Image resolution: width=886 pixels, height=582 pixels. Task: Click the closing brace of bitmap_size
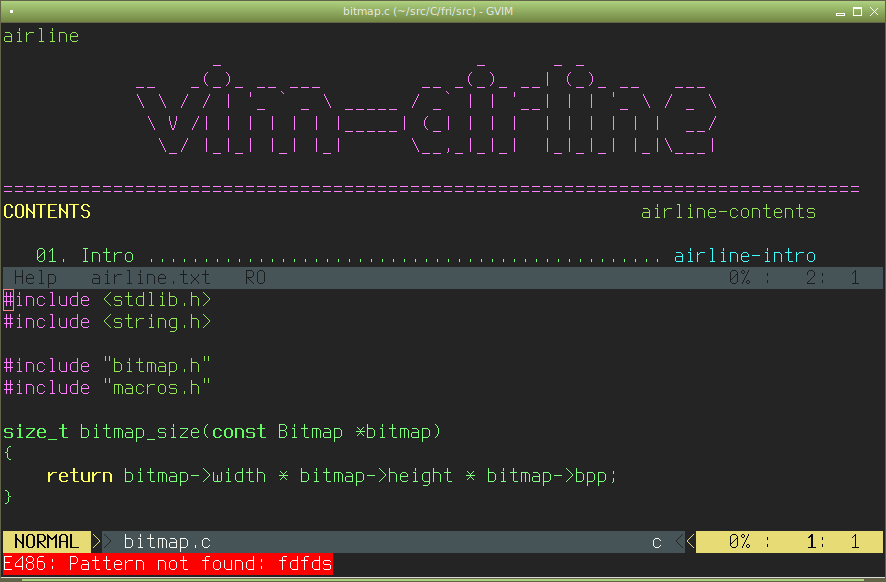tap(8, 498)
